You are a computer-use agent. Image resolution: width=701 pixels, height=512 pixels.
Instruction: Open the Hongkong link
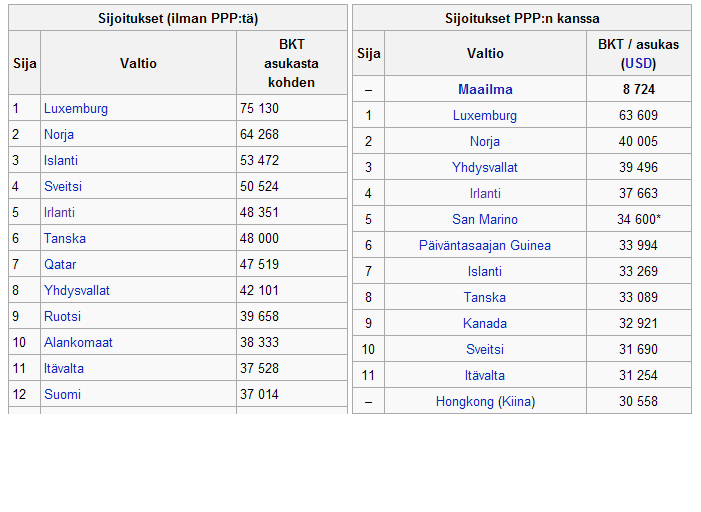tap(465, 402)
